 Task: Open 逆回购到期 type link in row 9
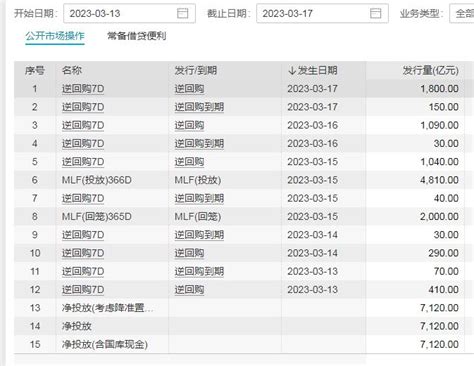(199, 235)
